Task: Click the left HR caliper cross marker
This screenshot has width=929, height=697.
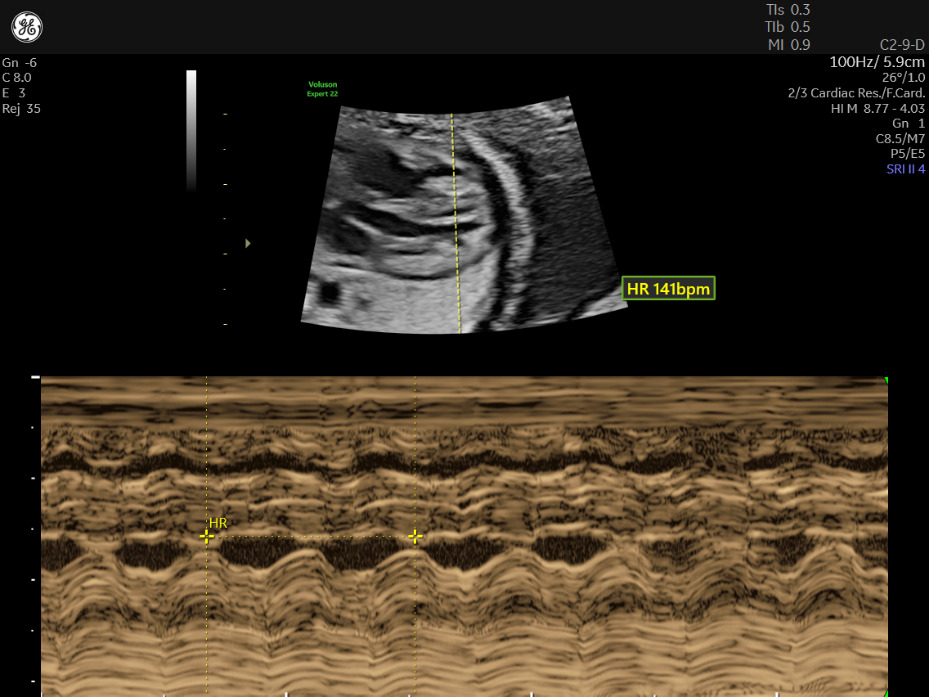Action: click(206, 536)
